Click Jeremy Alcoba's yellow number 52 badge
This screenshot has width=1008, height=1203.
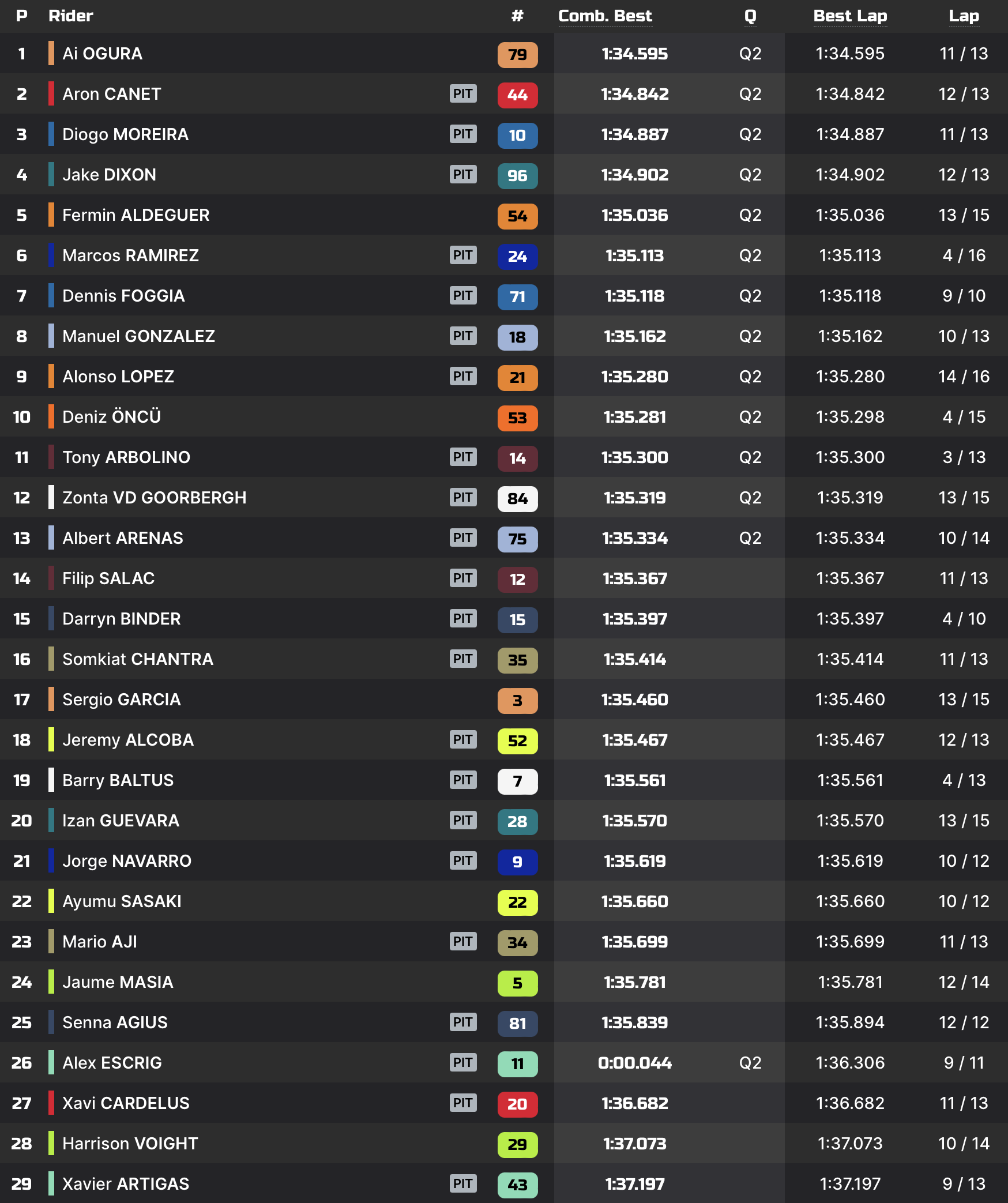(x=517, y=740)
